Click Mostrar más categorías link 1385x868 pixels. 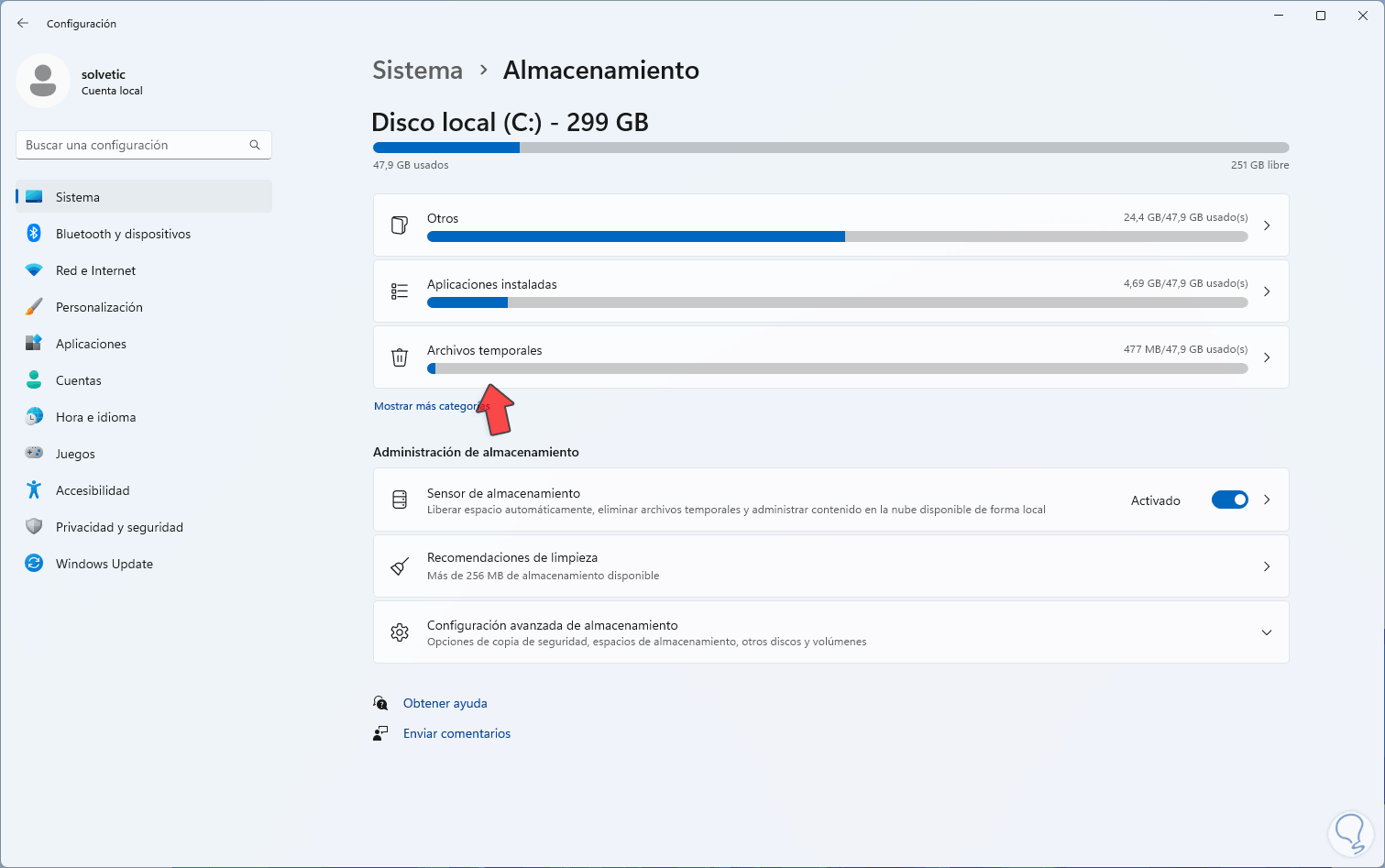pos(432,406)
